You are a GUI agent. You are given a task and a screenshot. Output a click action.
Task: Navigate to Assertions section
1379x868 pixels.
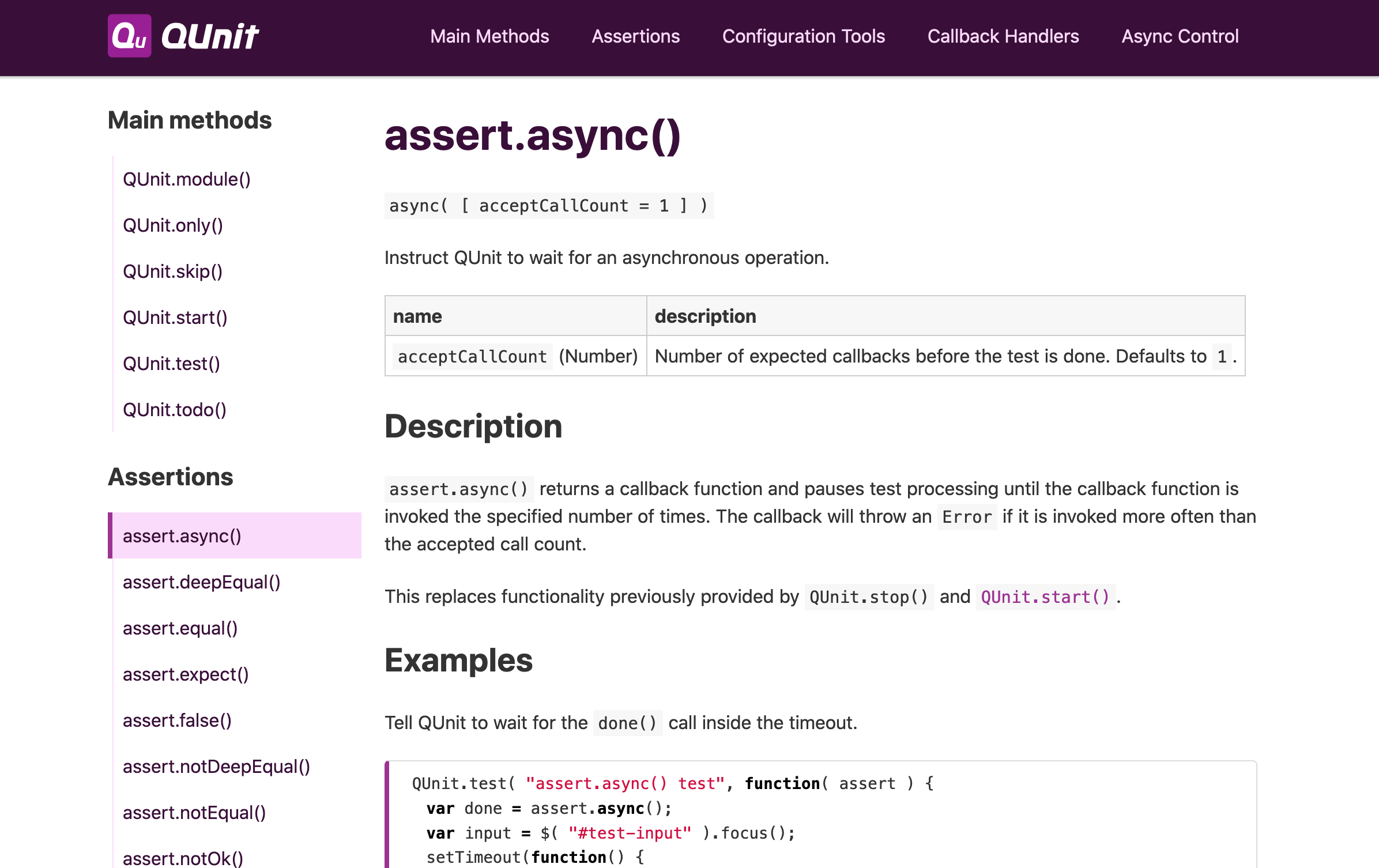point(636,37)
